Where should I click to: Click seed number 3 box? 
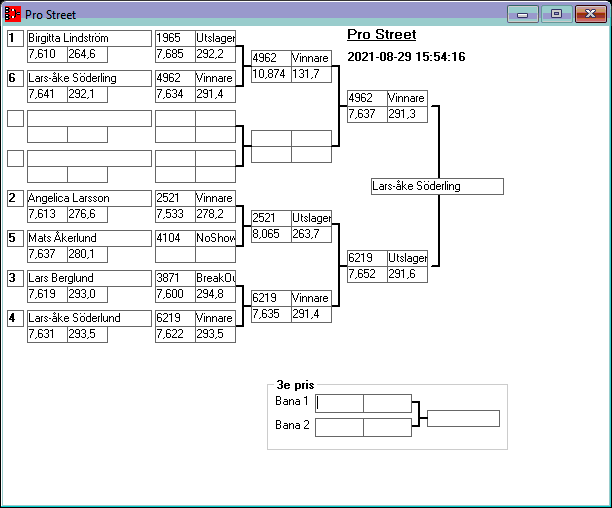click(16, 278)
